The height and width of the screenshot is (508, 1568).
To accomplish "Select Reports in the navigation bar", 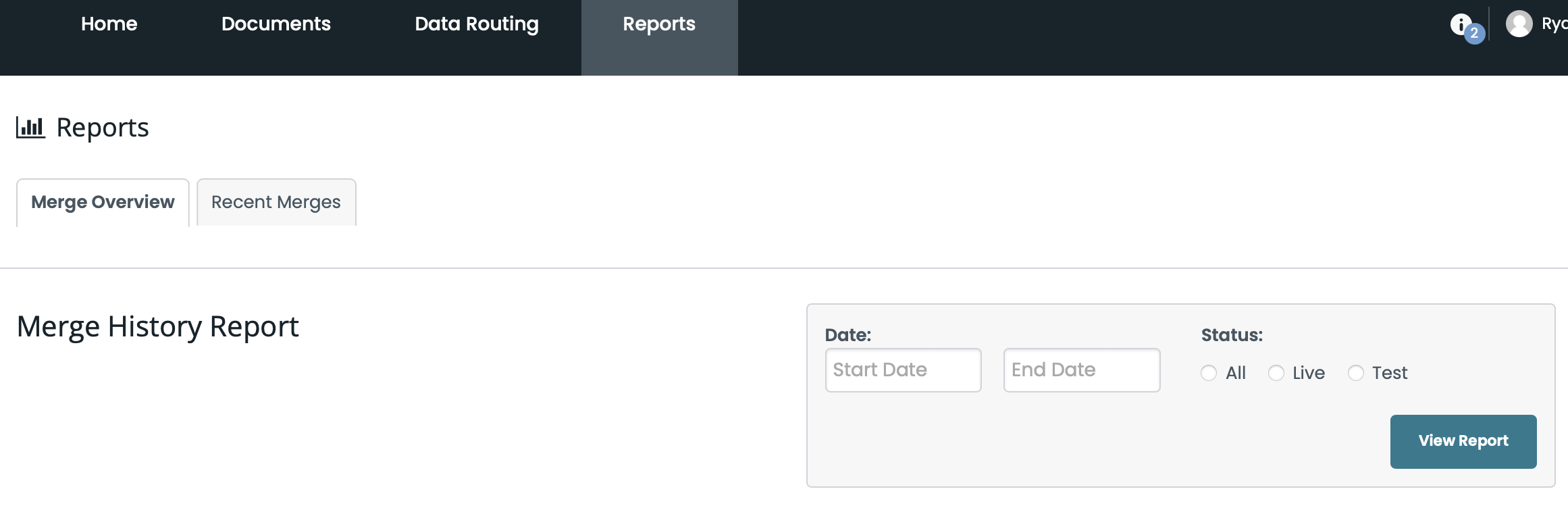I will [x=658, y=24].
